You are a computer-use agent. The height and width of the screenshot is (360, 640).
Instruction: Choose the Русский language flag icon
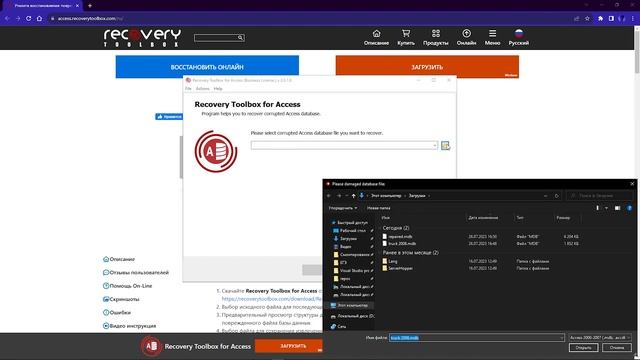click(519, 33)
